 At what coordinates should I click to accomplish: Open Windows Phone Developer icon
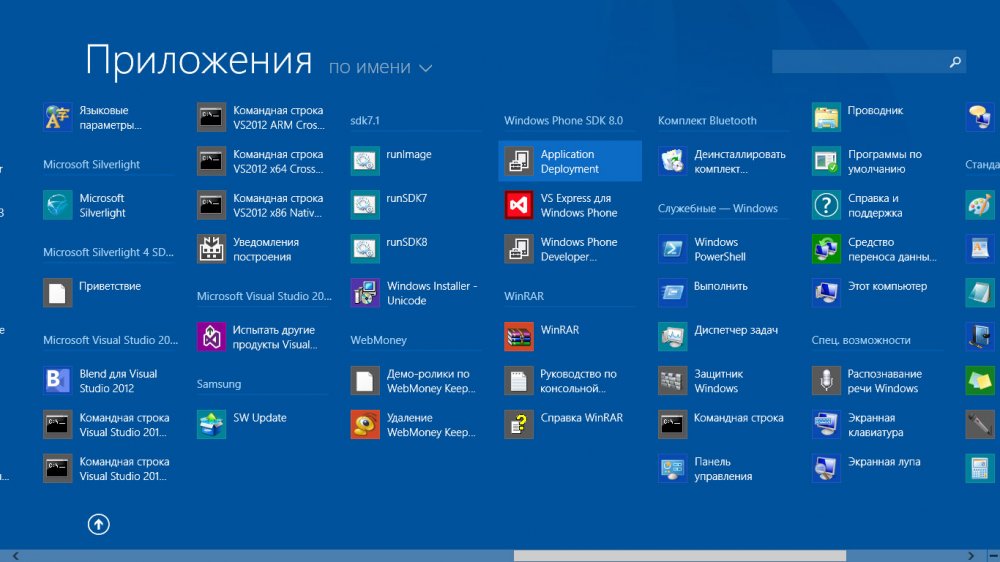tap(518, 249)
